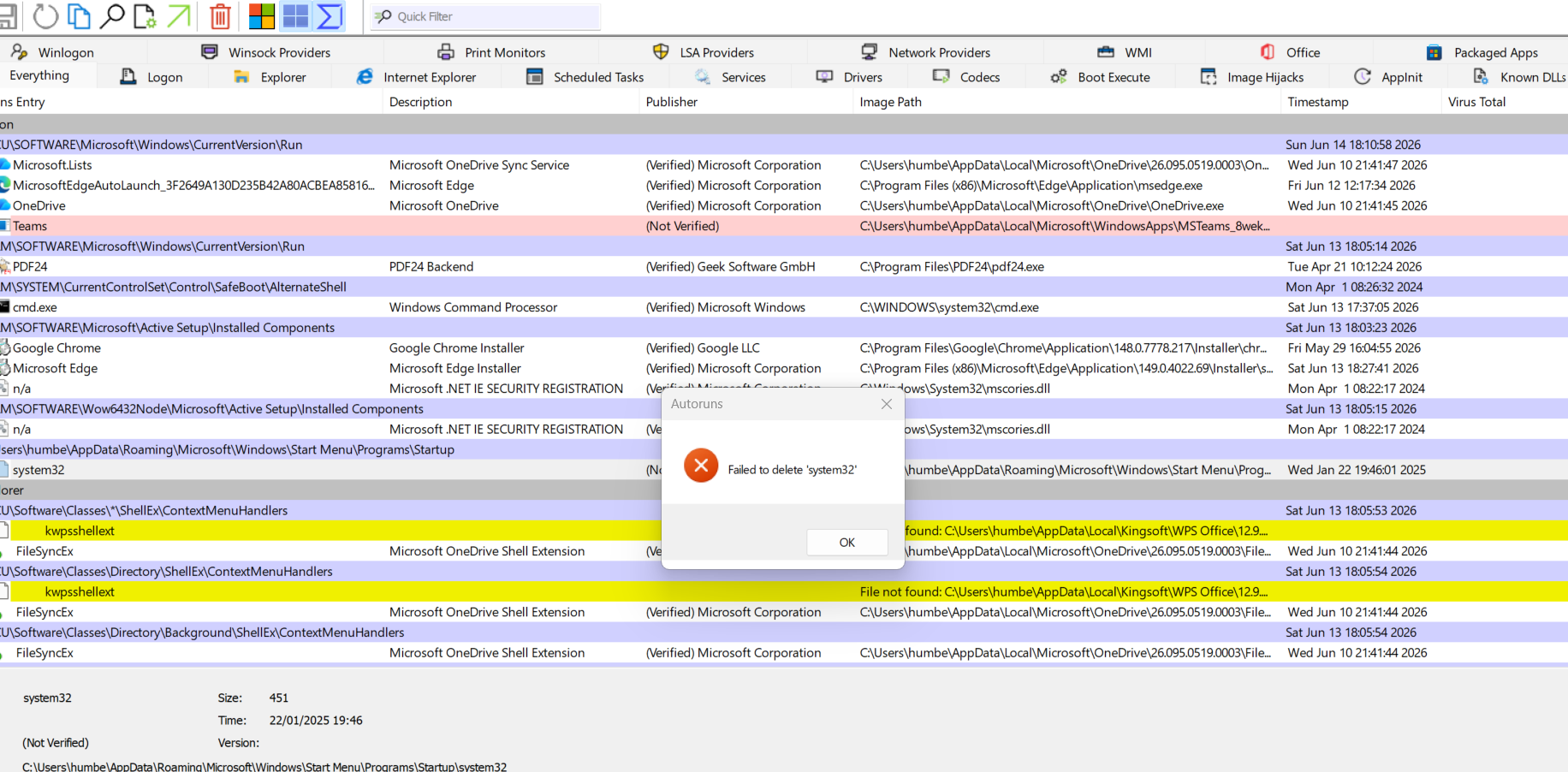The image size is (1568, 772).
Task: Select the pink Teams entry row
Action: tap(784, 226)
